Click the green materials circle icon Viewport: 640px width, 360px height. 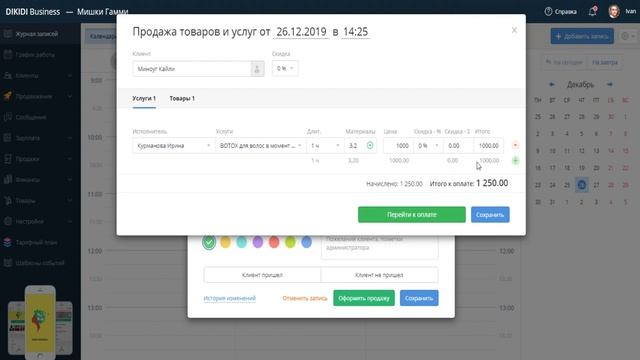pos(370,145)
